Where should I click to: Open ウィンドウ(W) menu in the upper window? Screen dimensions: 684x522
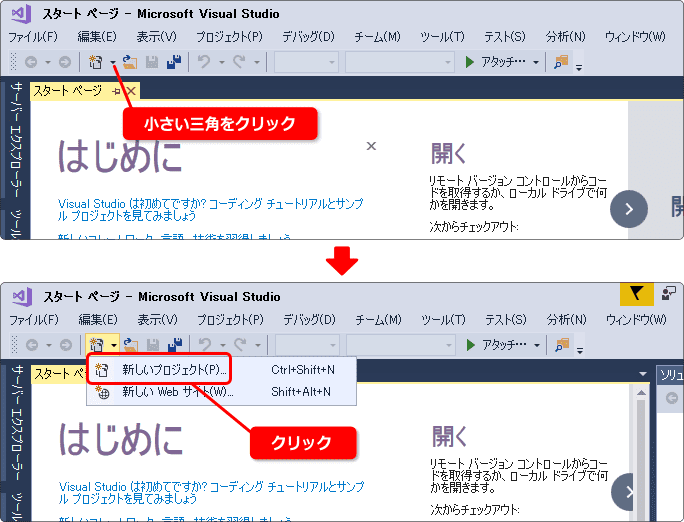[635, 37]
